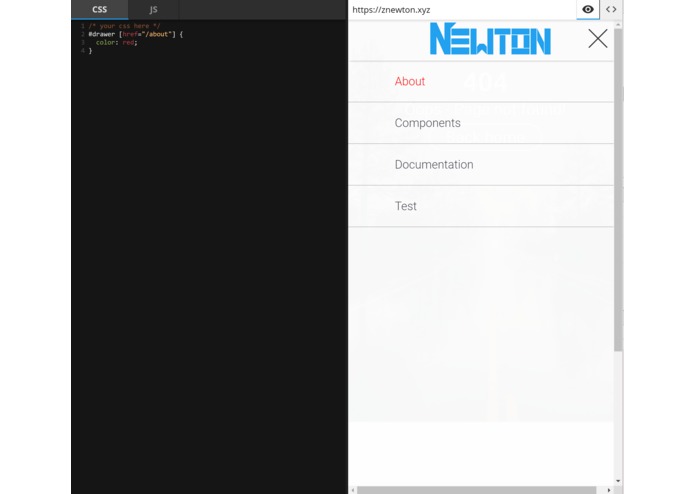Screen dimensions: 695x494
Task: Click the scroll right arrow in preview
Action: pos(609,490)
